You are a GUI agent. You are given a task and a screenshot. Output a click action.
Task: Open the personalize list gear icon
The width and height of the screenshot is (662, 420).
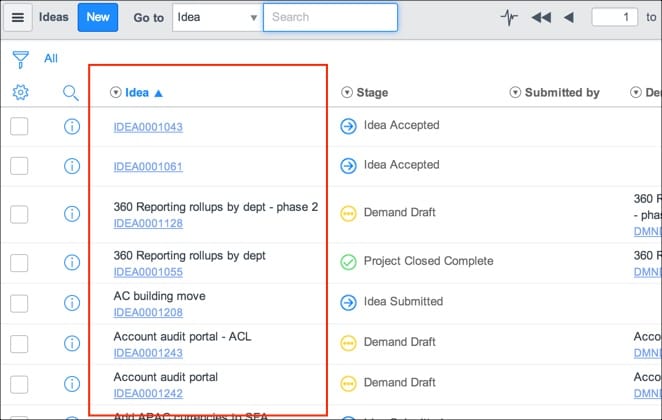20,93
